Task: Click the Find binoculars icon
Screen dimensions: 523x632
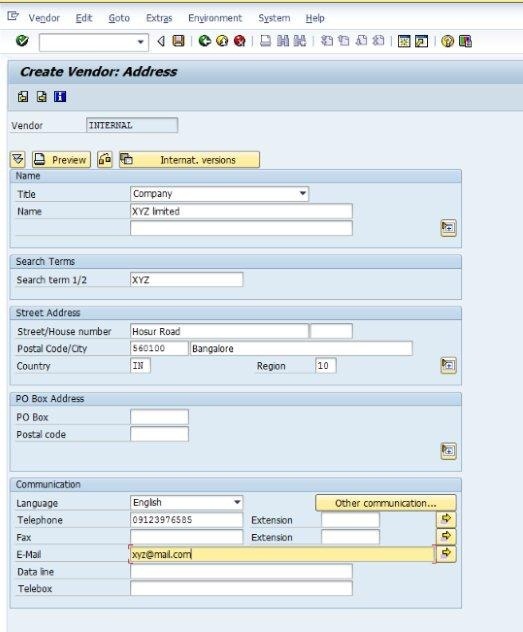Action: point(283,41)
